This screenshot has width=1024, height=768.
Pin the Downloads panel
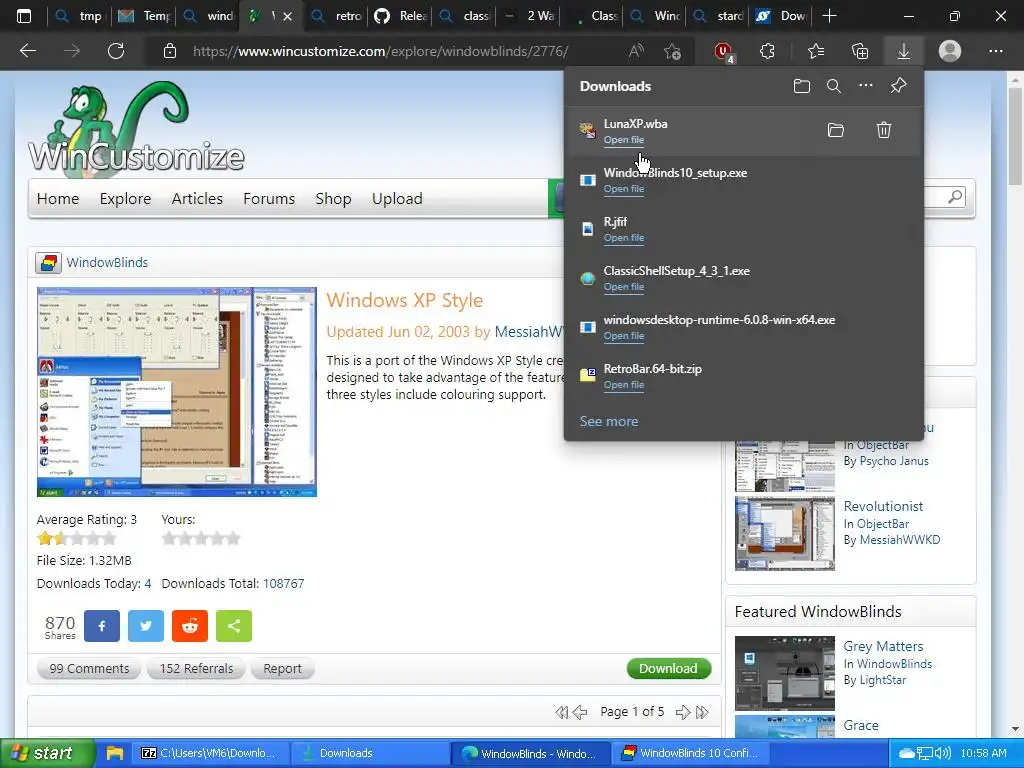(899, 86)
